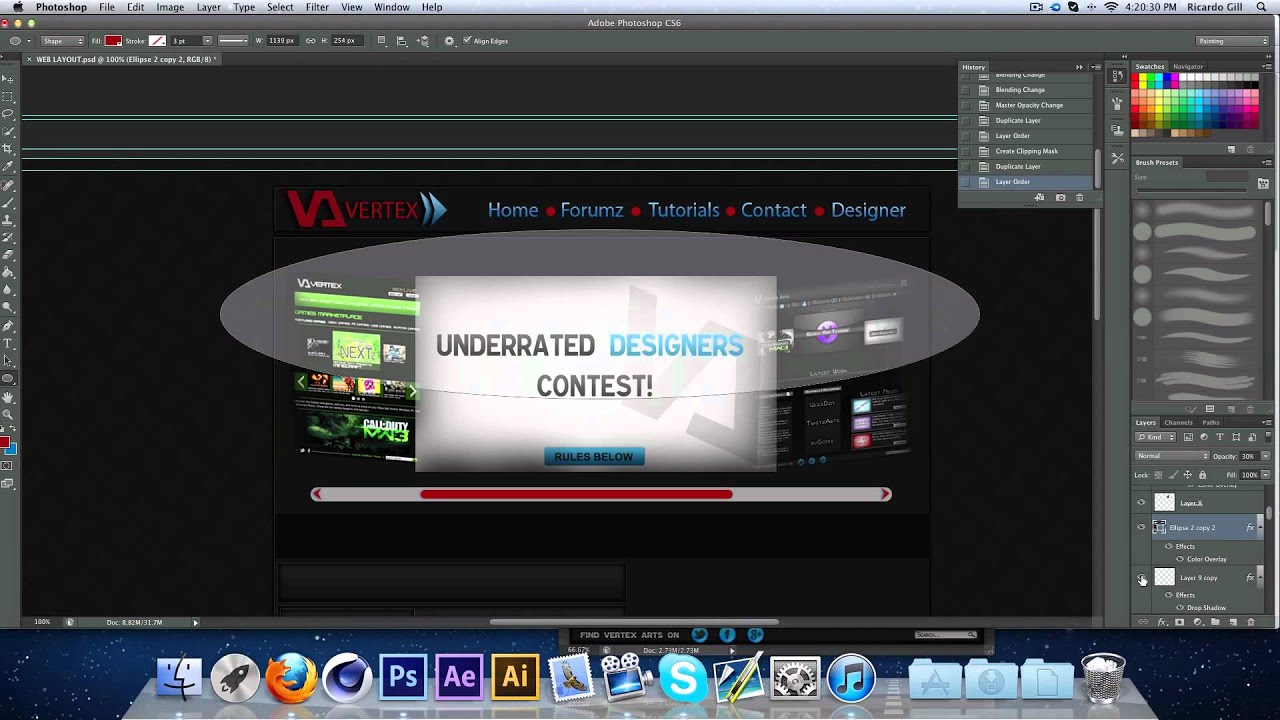Open the Kind filter dropdown
The height and width of the screenshot is (720, 1280).
tap(1157, 437)
